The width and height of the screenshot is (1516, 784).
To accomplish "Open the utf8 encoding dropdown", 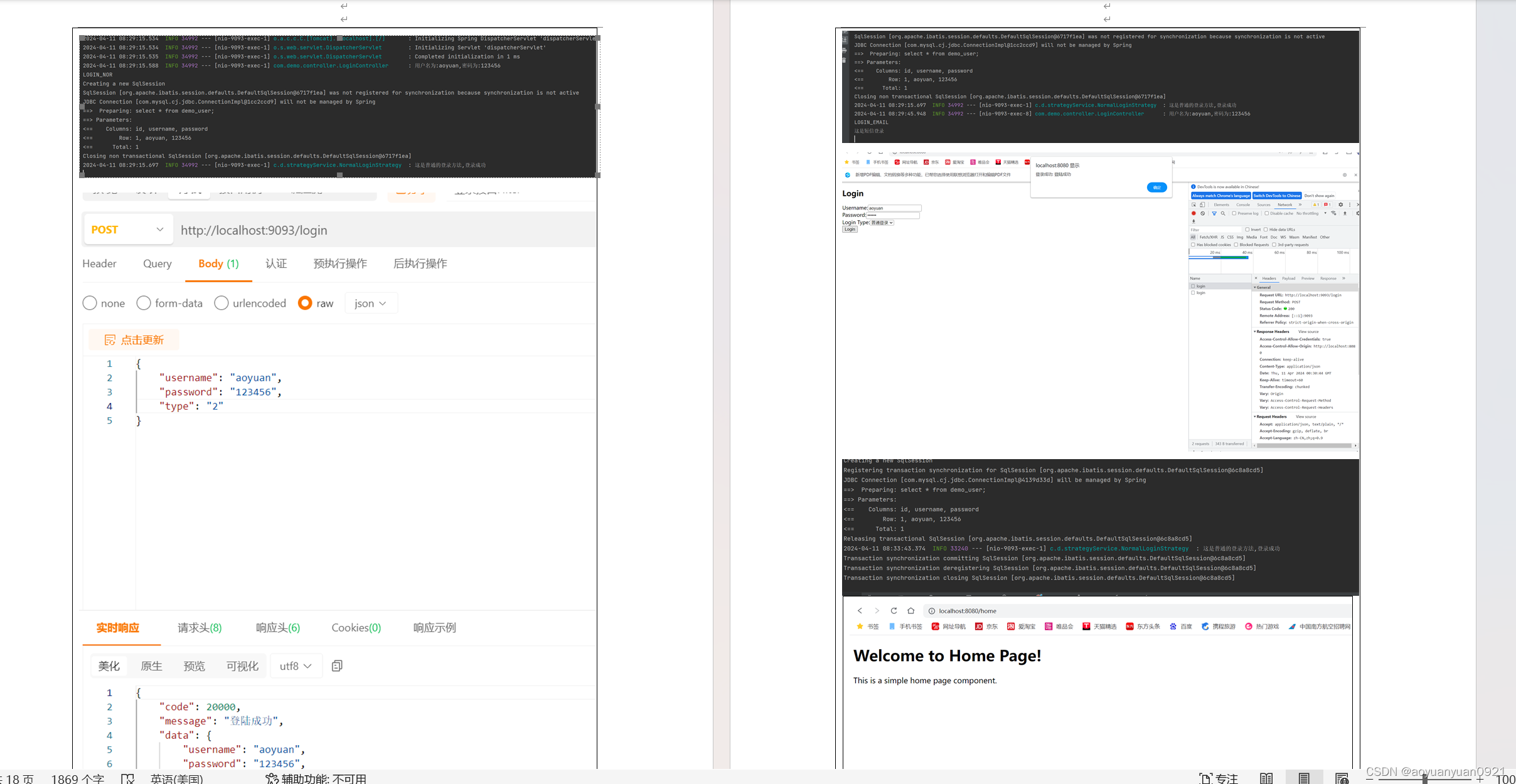I will pos(296,666).
